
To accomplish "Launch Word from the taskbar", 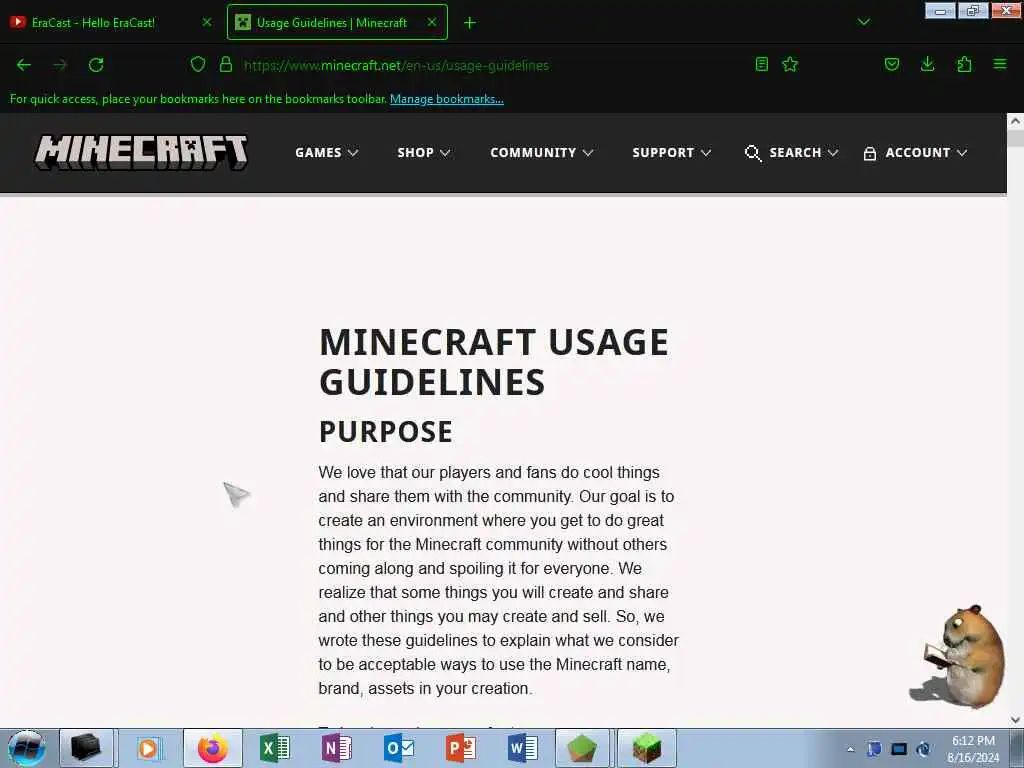I will coord(522,748).
